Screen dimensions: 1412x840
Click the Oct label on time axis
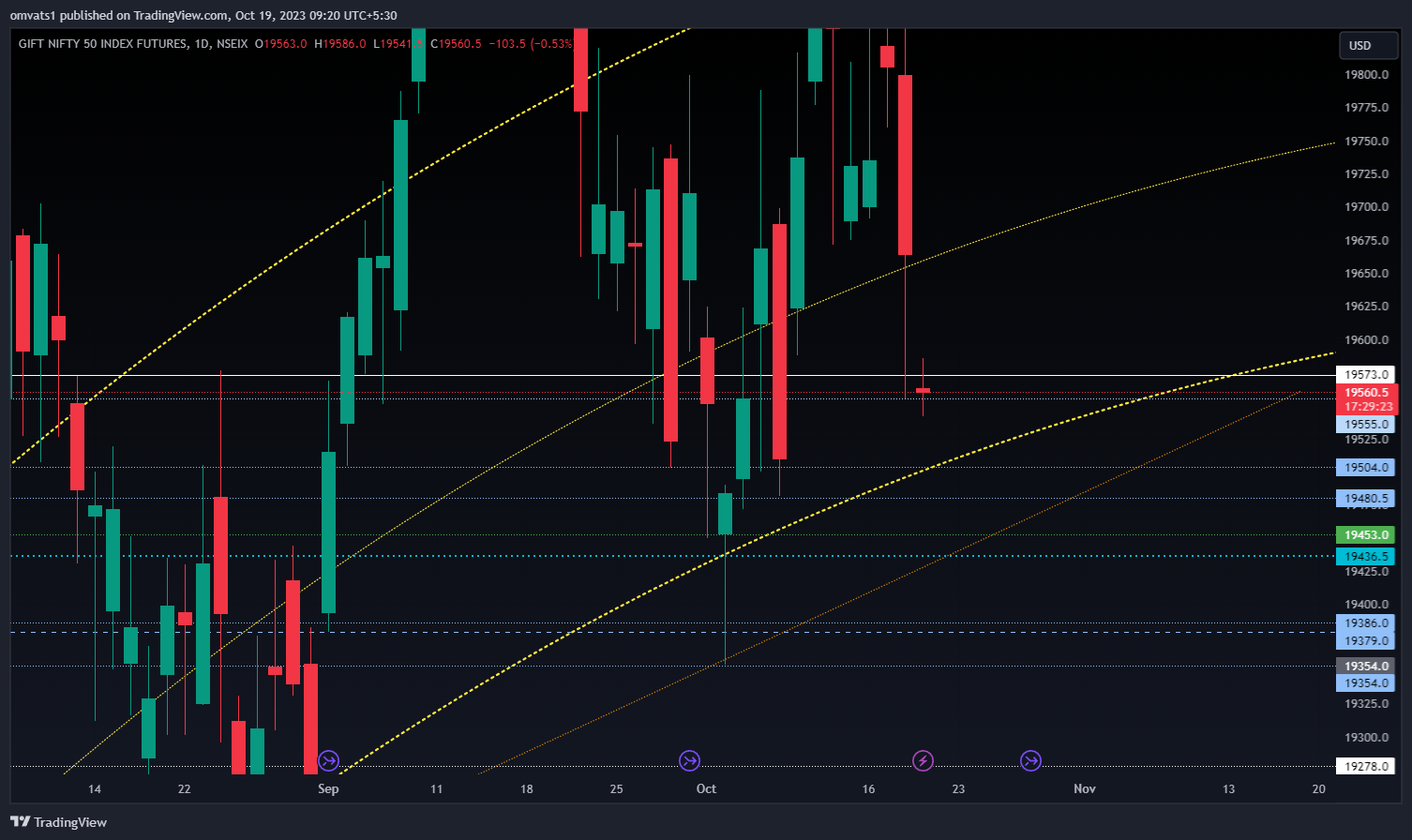[x=707, y=789]
